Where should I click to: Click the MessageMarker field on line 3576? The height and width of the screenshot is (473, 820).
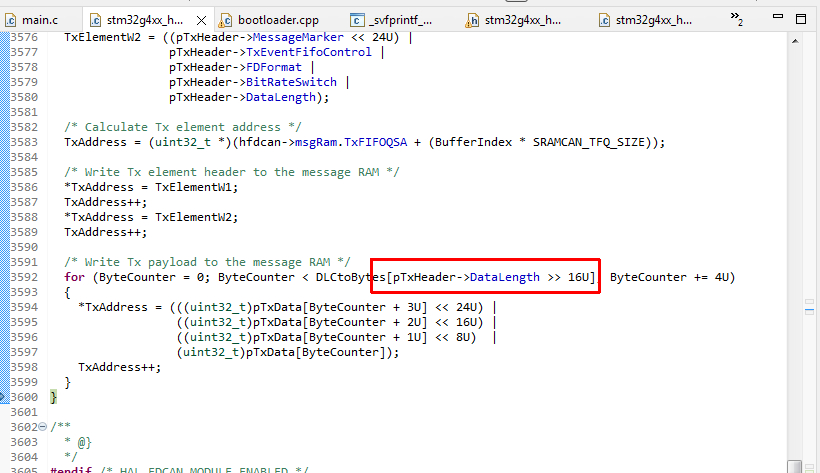click(298, 37)
